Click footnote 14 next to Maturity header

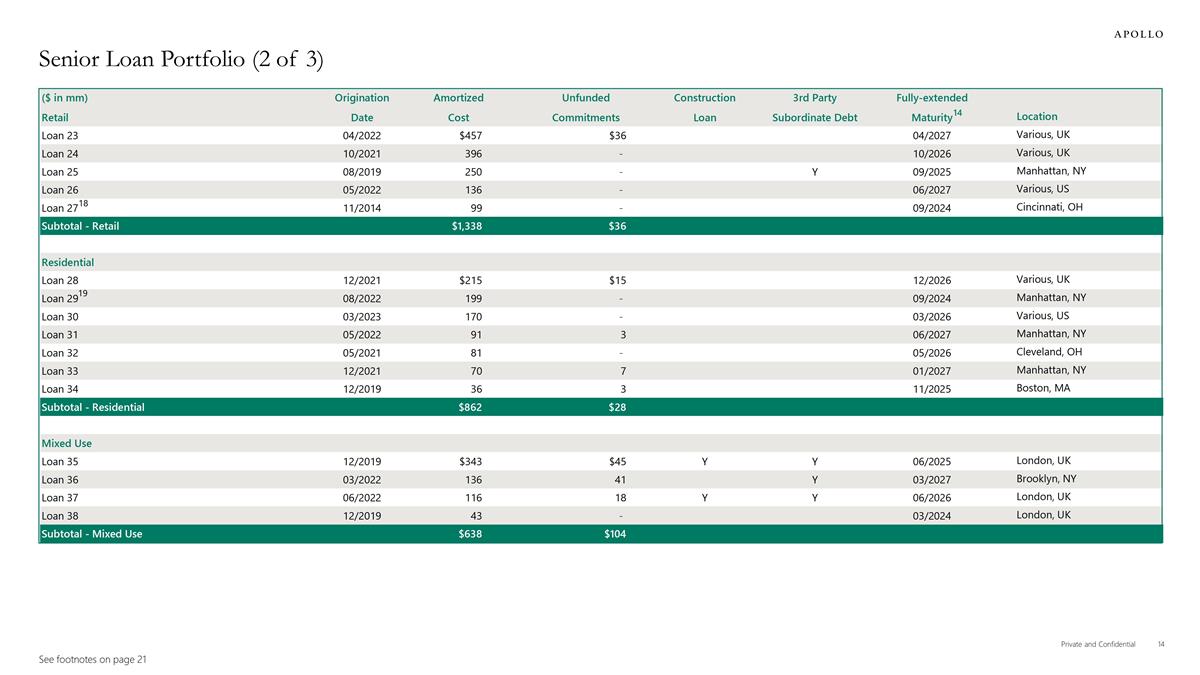[x=957, y=113]
